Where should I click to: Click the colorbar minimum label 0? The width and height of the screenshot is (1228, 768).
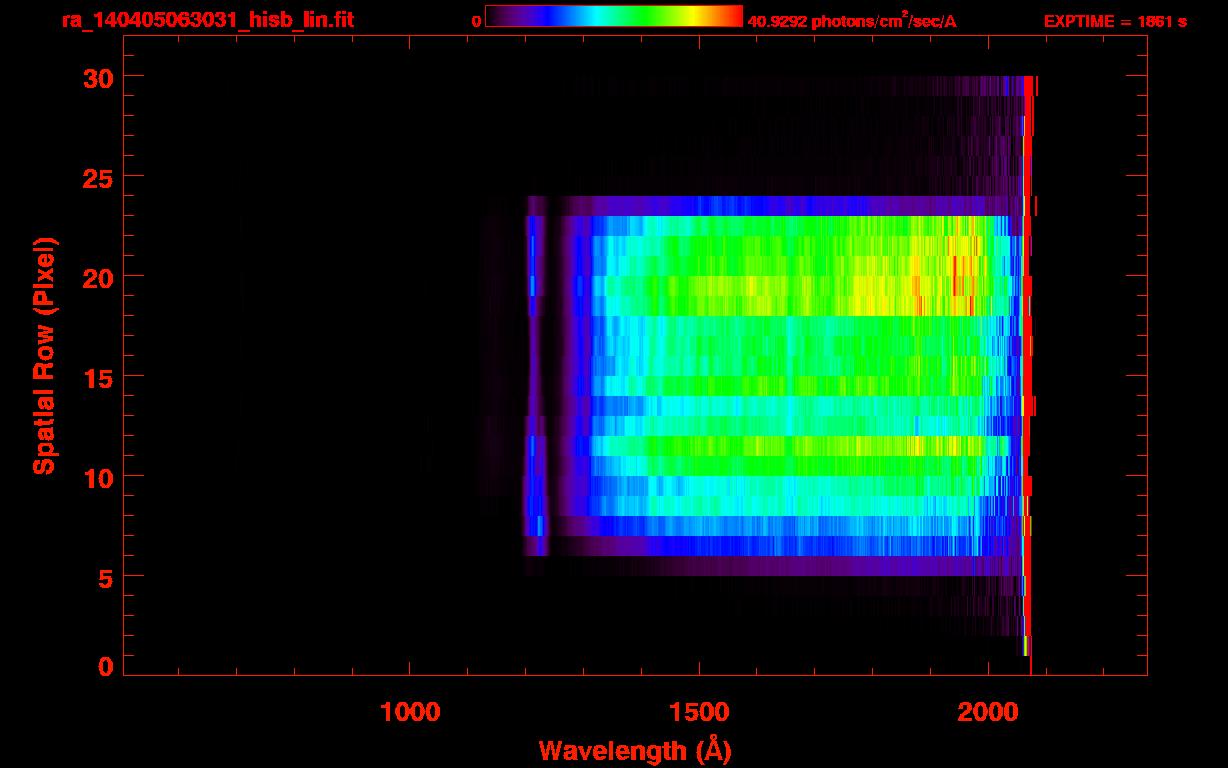coord(476,21)
